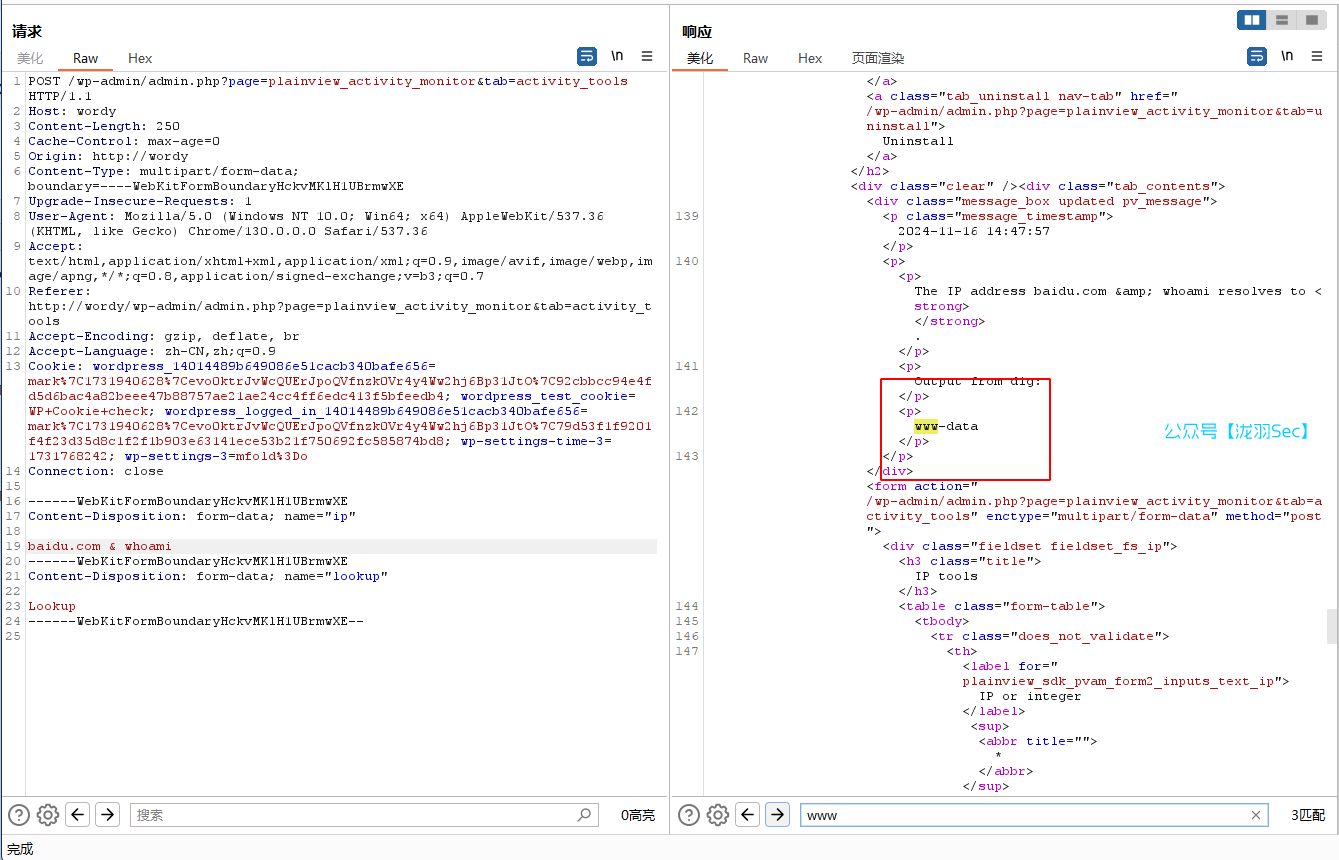
Task: Jump to next 'www' match in response
Action: (x=777, y=815)
